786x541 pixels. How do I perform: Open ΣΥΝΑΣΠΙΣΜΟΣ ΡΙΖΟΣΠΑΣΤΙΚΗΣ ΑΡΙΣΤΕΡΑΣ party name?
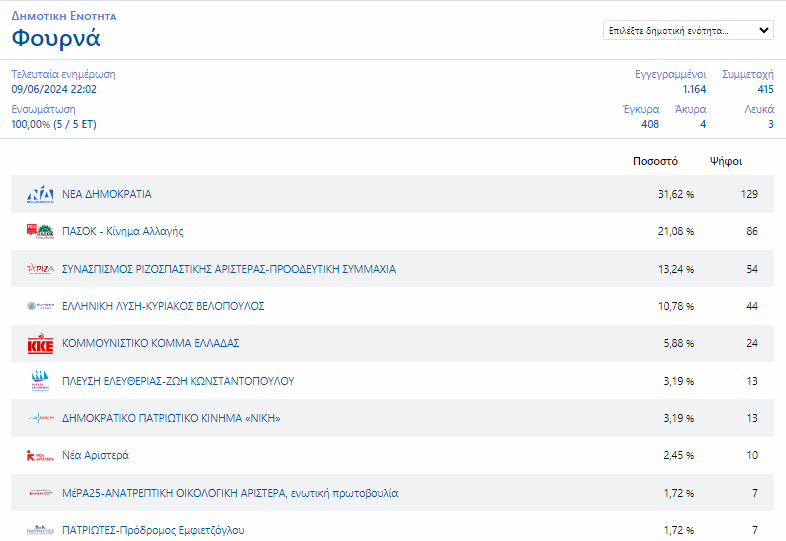point(229,269)
